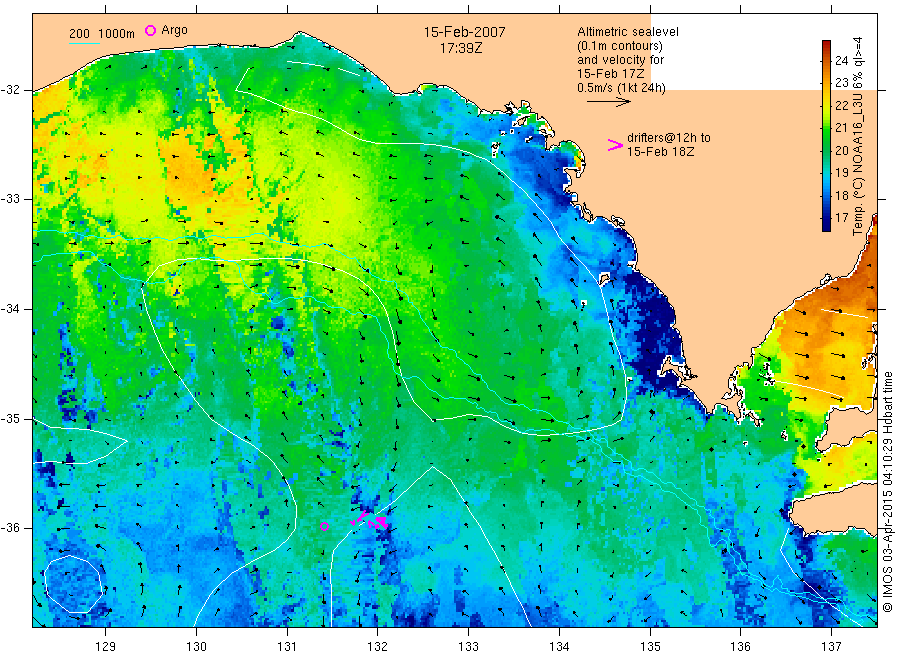The height and width of the screenshot is (660, 900).
Task: Click the Argo float marker near 36°S
Action: pyautogui.click(x=324, y=526)
